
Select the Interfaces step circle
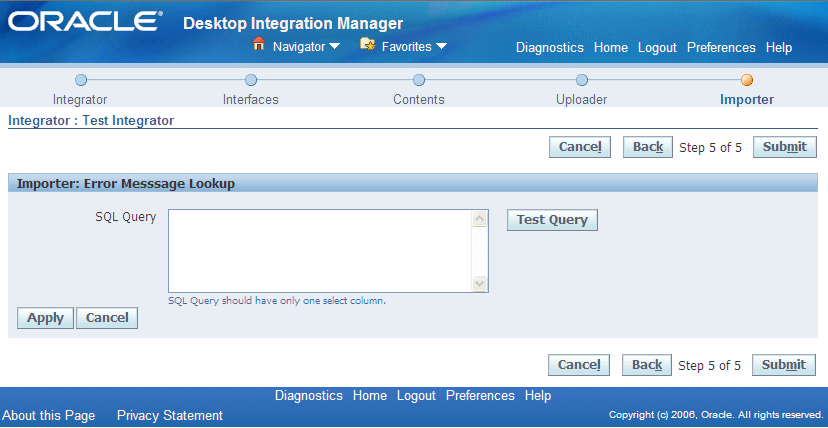[251, 80]
